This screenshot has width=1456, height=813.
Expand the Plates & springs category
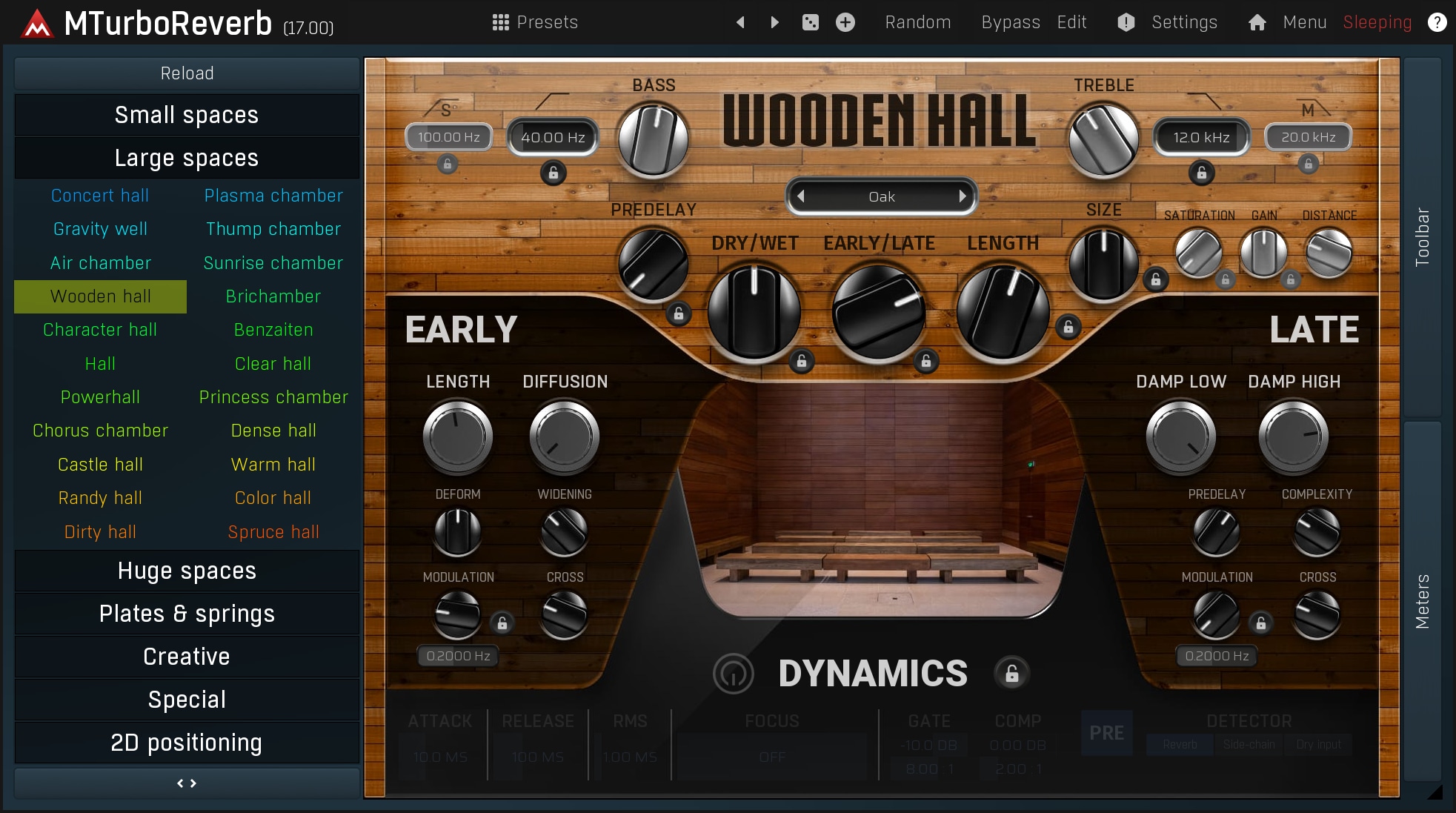(x=187, y=614)
